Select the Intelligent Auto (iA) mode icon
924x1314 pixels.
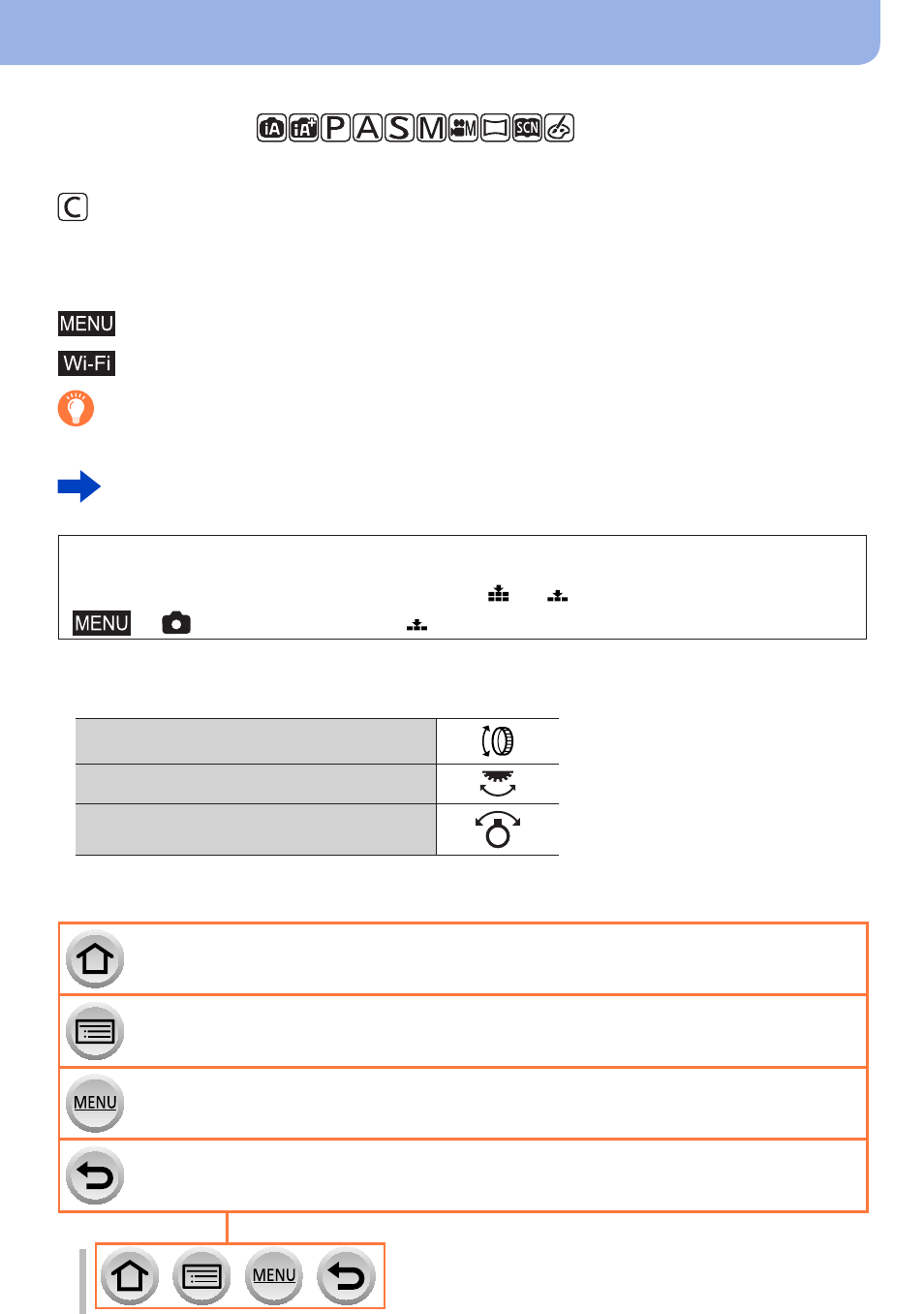pos(271,128)
